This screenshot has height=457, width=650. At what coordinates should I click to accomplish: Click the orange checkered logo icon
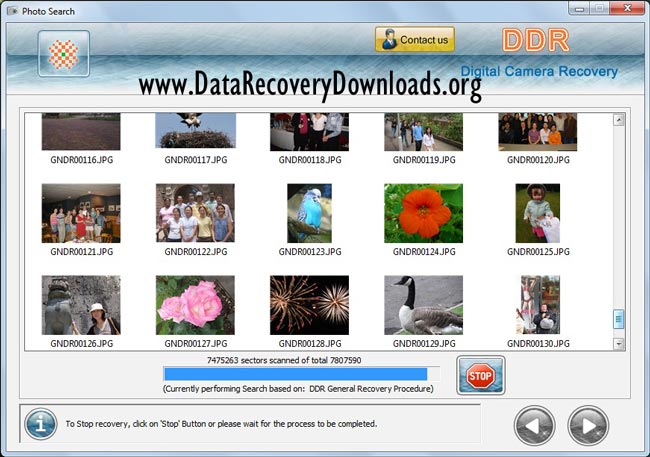63,54
